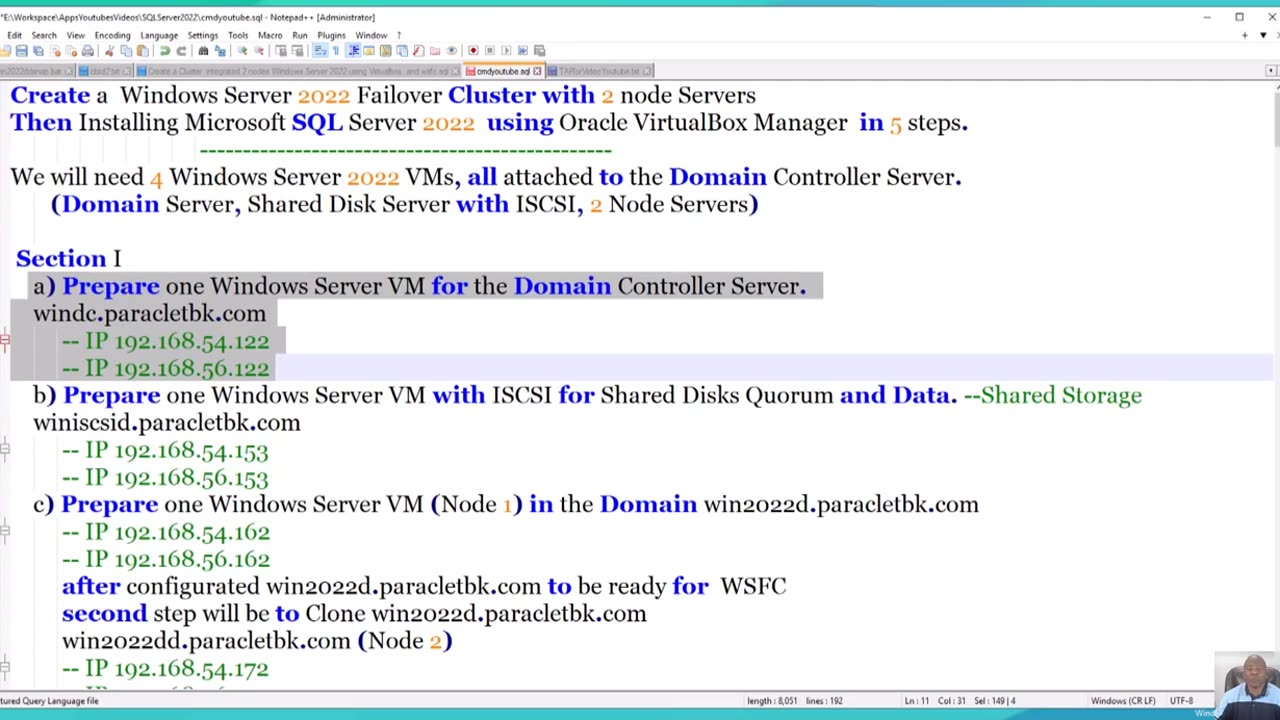Click the webcam thumbnail at bottom right
Screen dimensions: 1280x720
1247,685
